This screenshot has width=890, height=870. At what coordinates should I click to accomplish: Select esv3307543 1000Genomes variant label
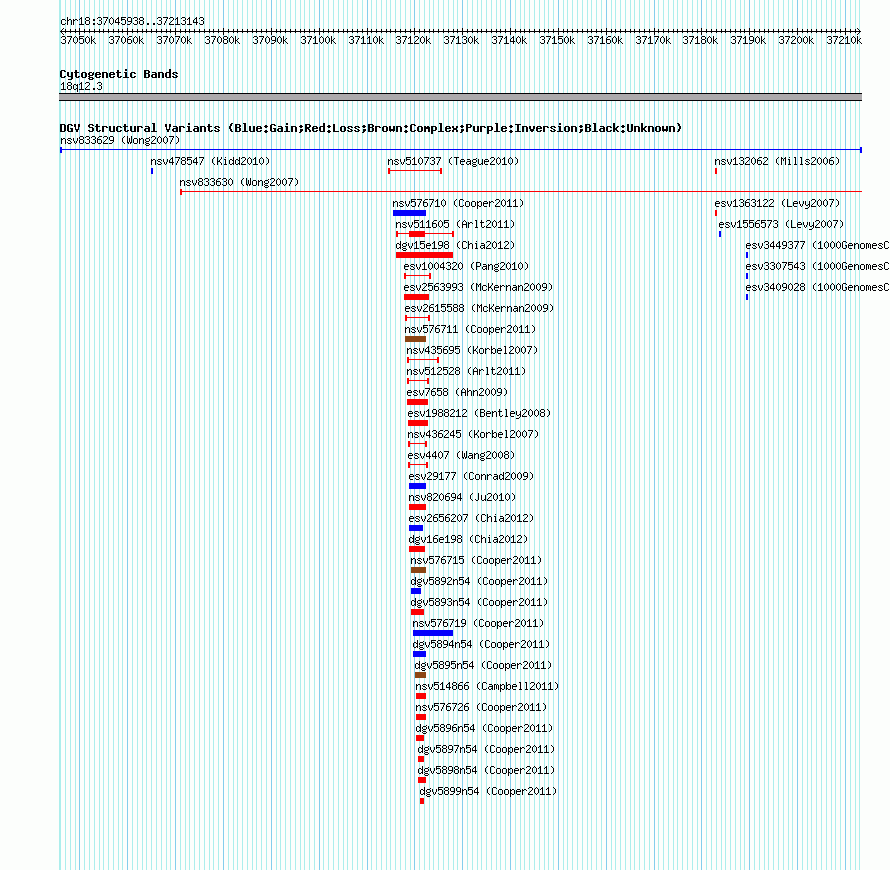click(x=817, y=266)
